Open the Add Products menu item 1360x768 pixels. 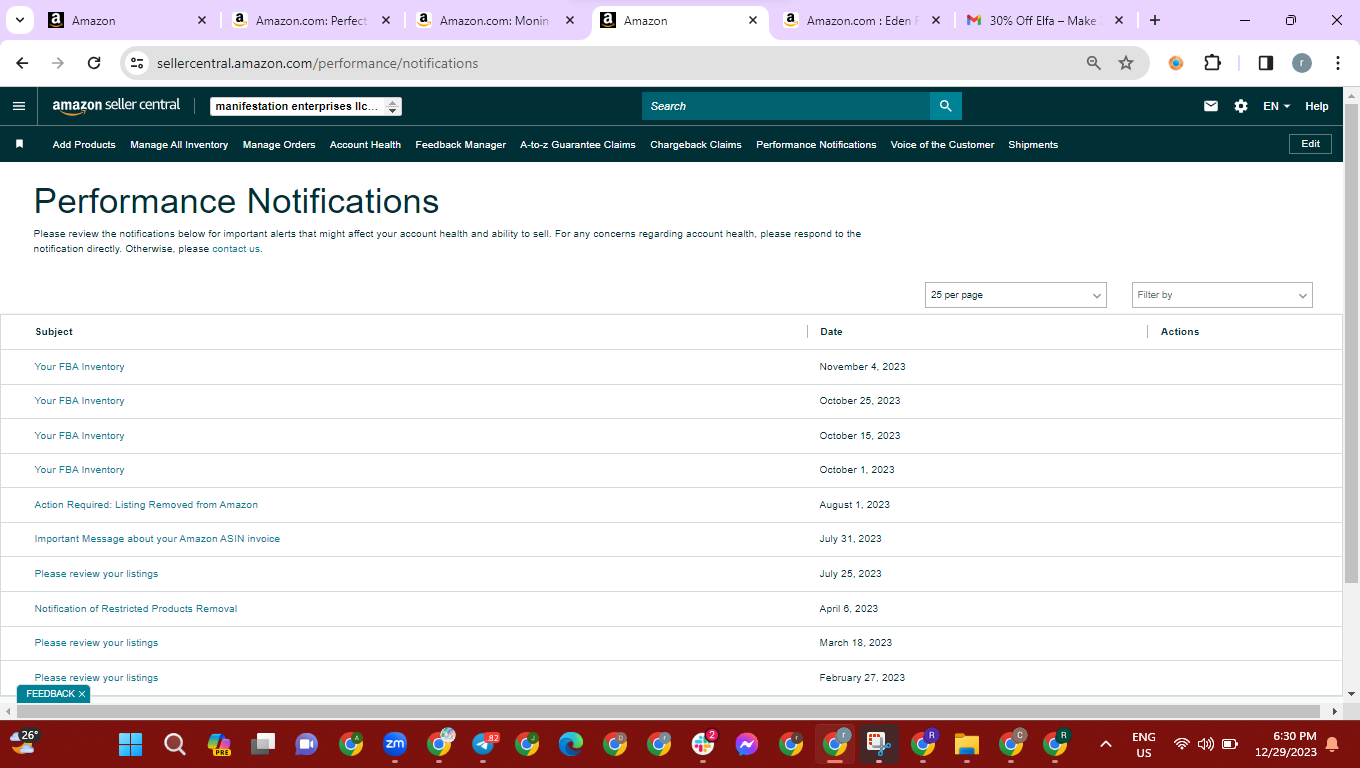84,145
